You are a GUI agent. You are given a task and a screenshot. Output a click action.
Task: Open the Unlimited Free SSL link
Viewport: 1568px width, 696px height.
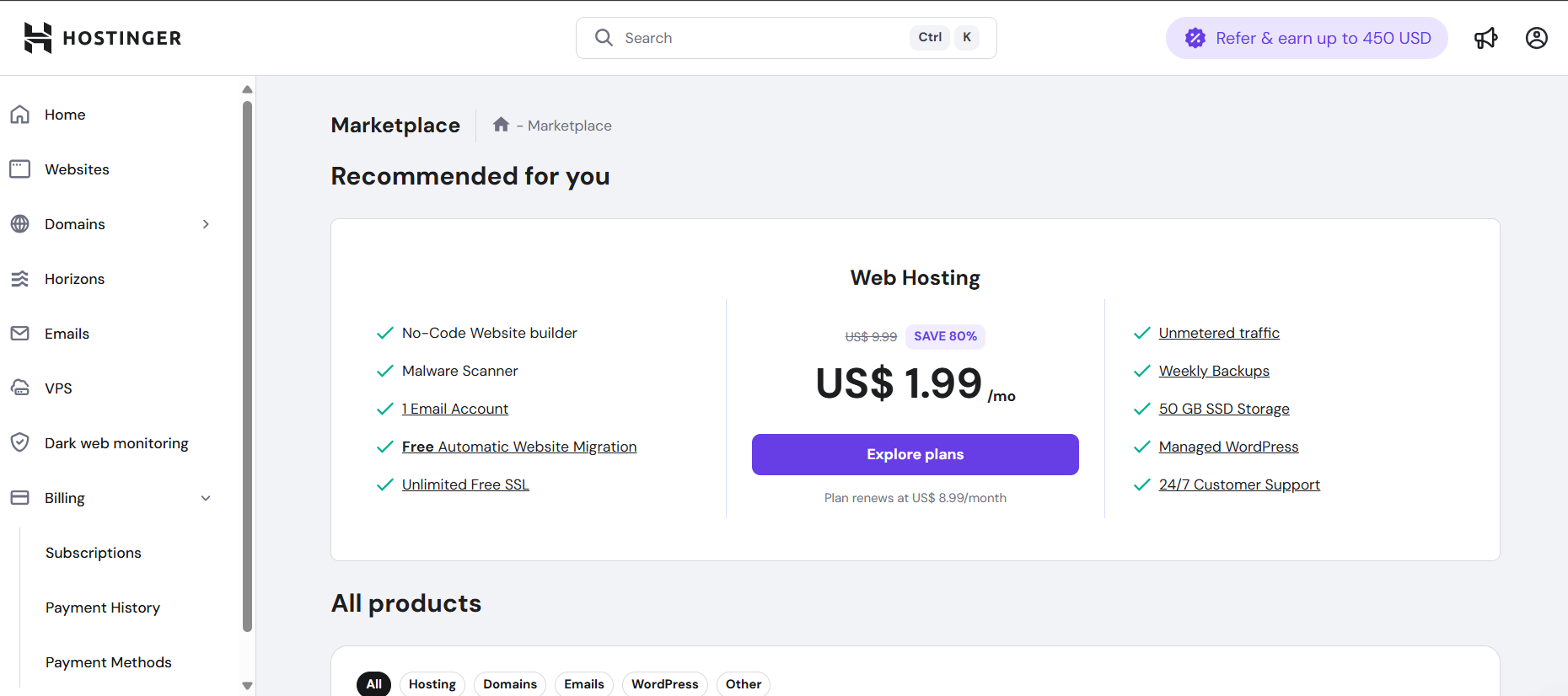(465, 485)
